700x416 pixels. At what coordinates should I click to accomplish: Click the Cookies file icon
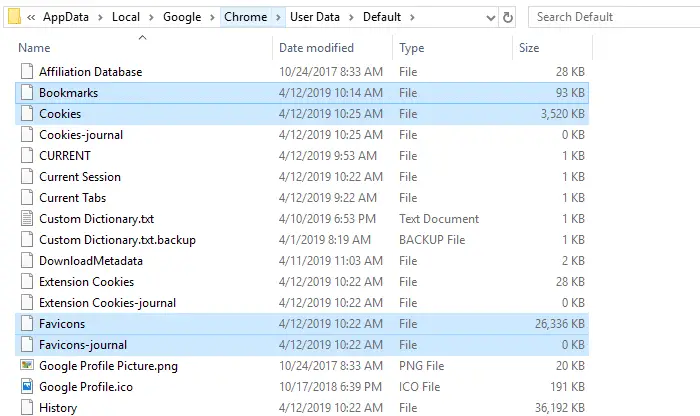coord(27,113)
